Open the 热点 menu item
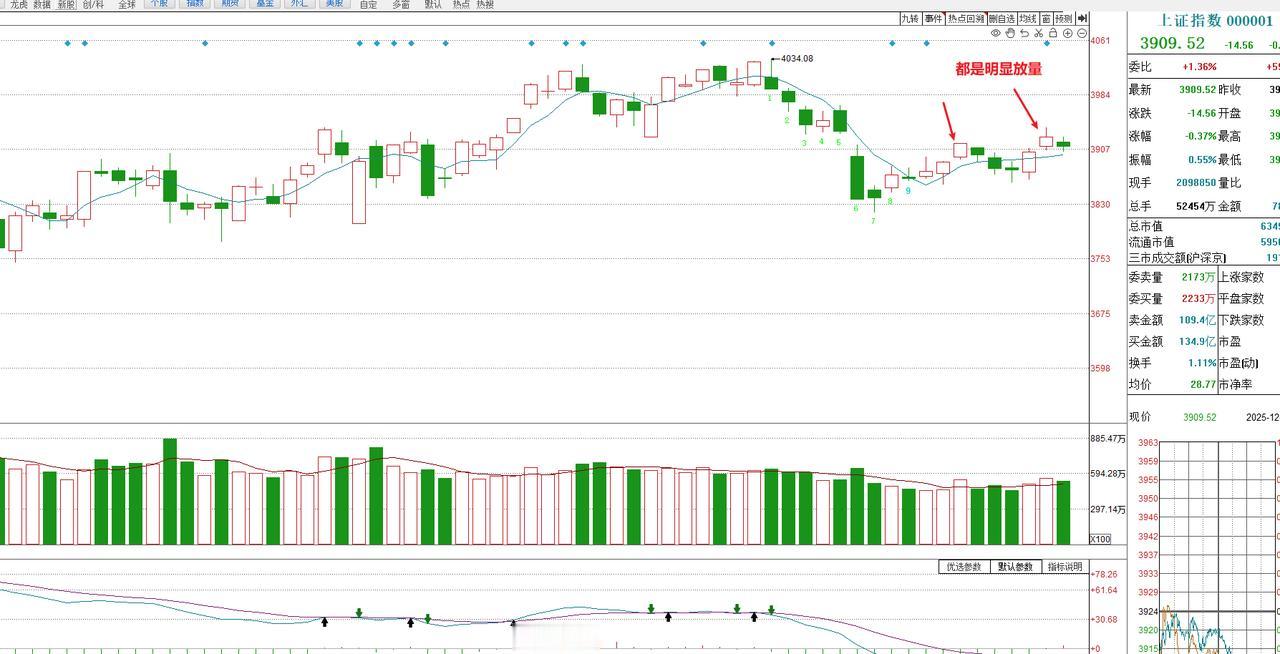Image resolution: width=1280 pixels, height=654 pixels. tap(461, 5)
